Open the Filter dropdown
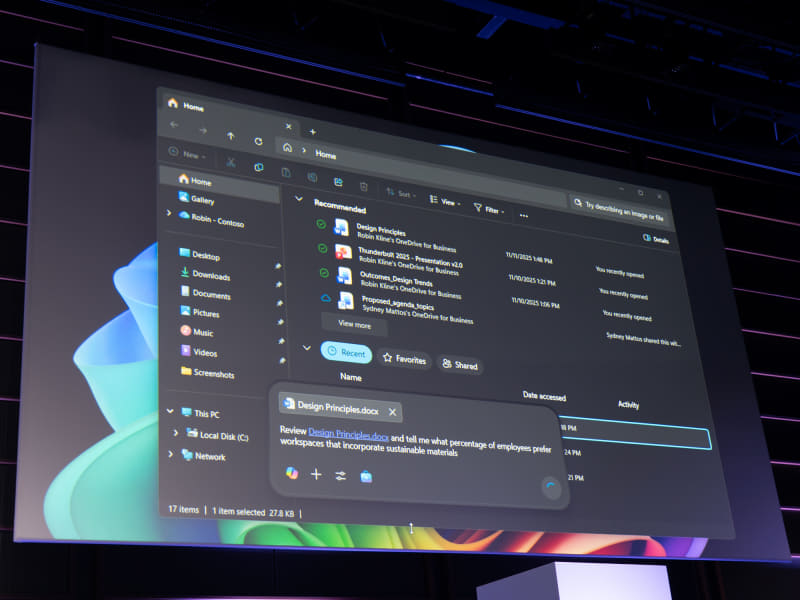800x600 pixels. [489, 209]
